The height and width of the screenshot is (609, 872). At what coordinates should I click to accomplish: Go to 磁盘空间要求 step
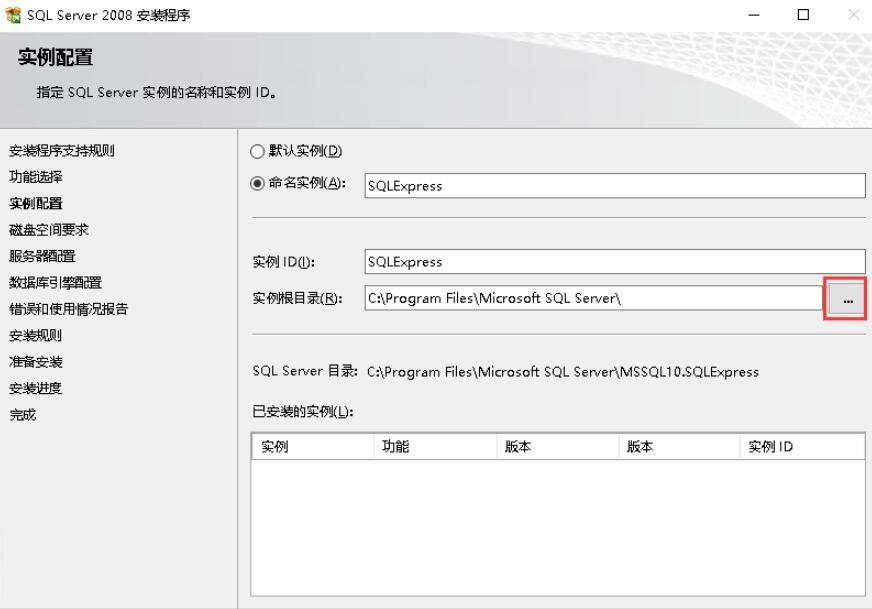pyautogui.click(x=49, y=230)
